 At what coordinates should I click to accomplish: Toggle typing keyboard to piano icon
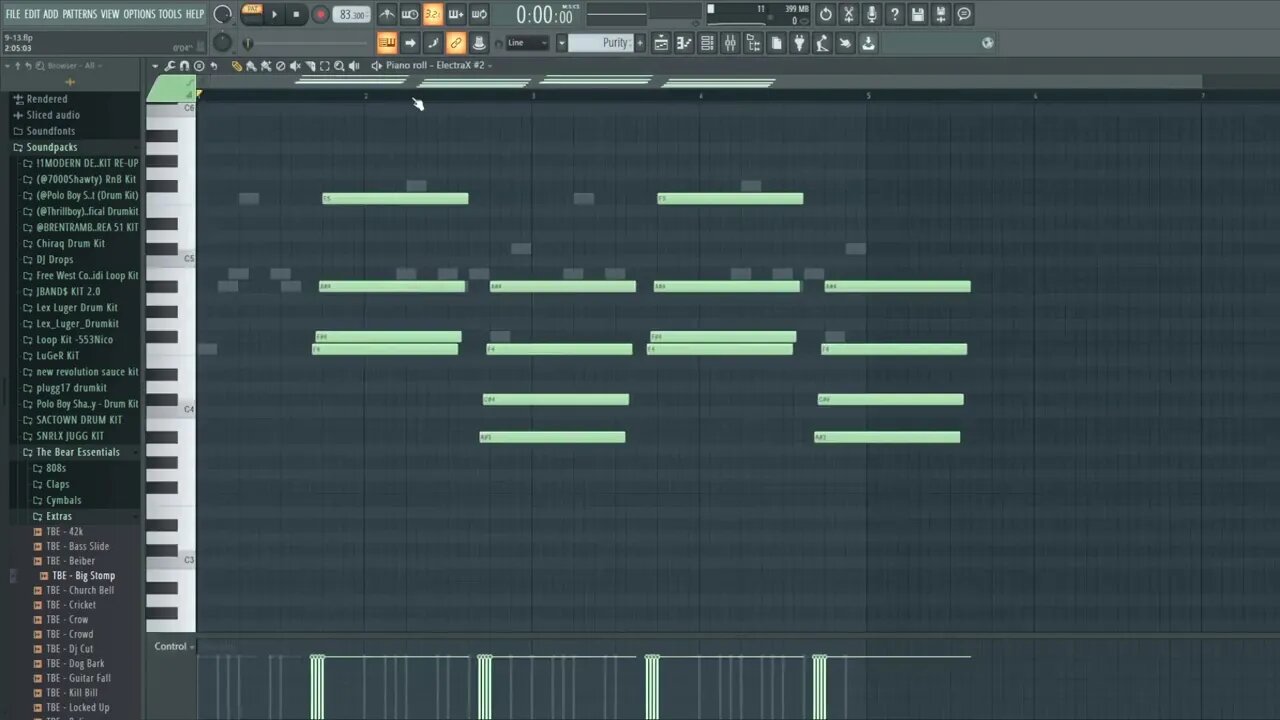[387, 42]
